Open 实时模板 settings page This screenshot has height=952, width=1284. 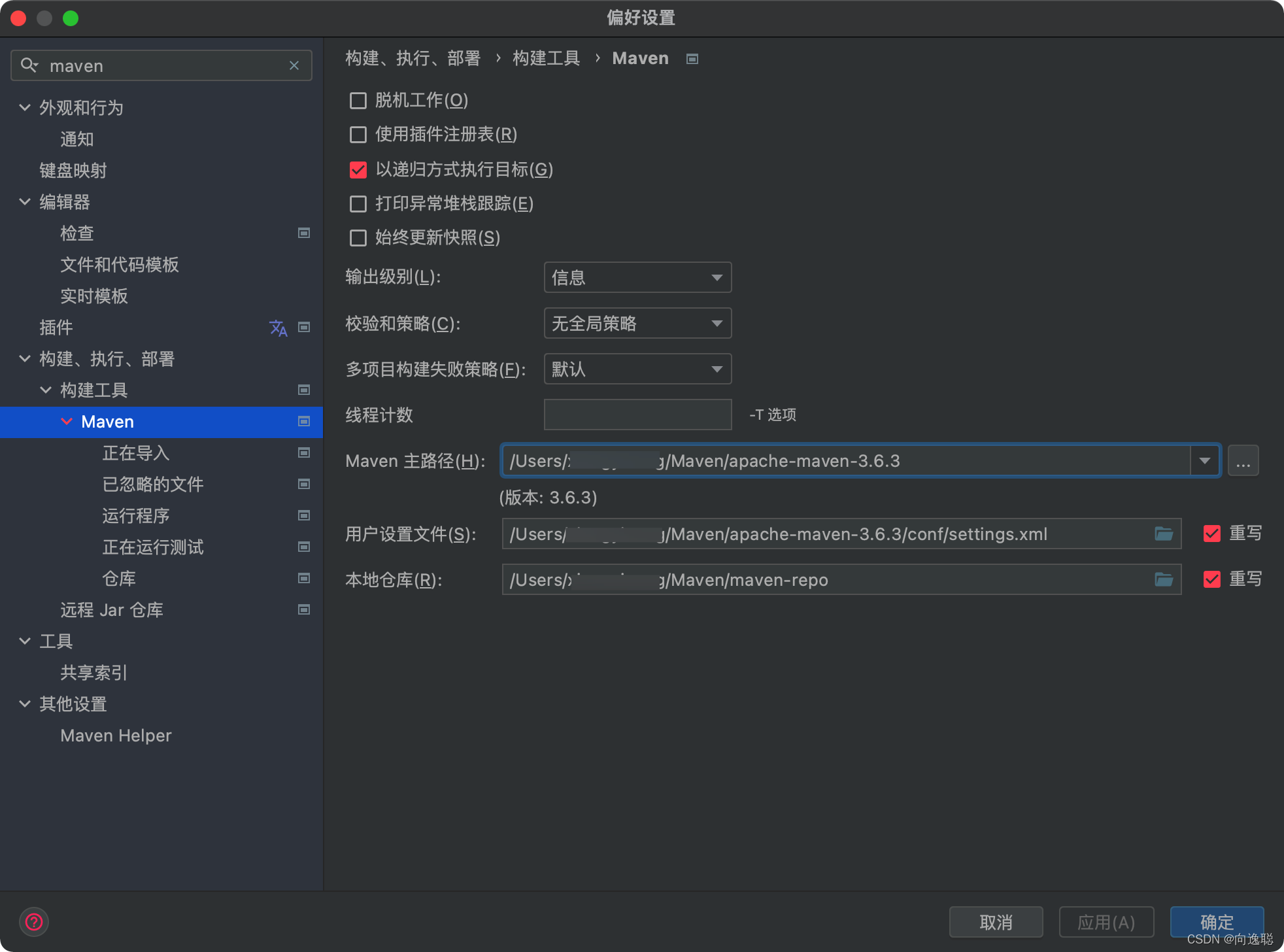pyautogui.click(x=94, y=296)
